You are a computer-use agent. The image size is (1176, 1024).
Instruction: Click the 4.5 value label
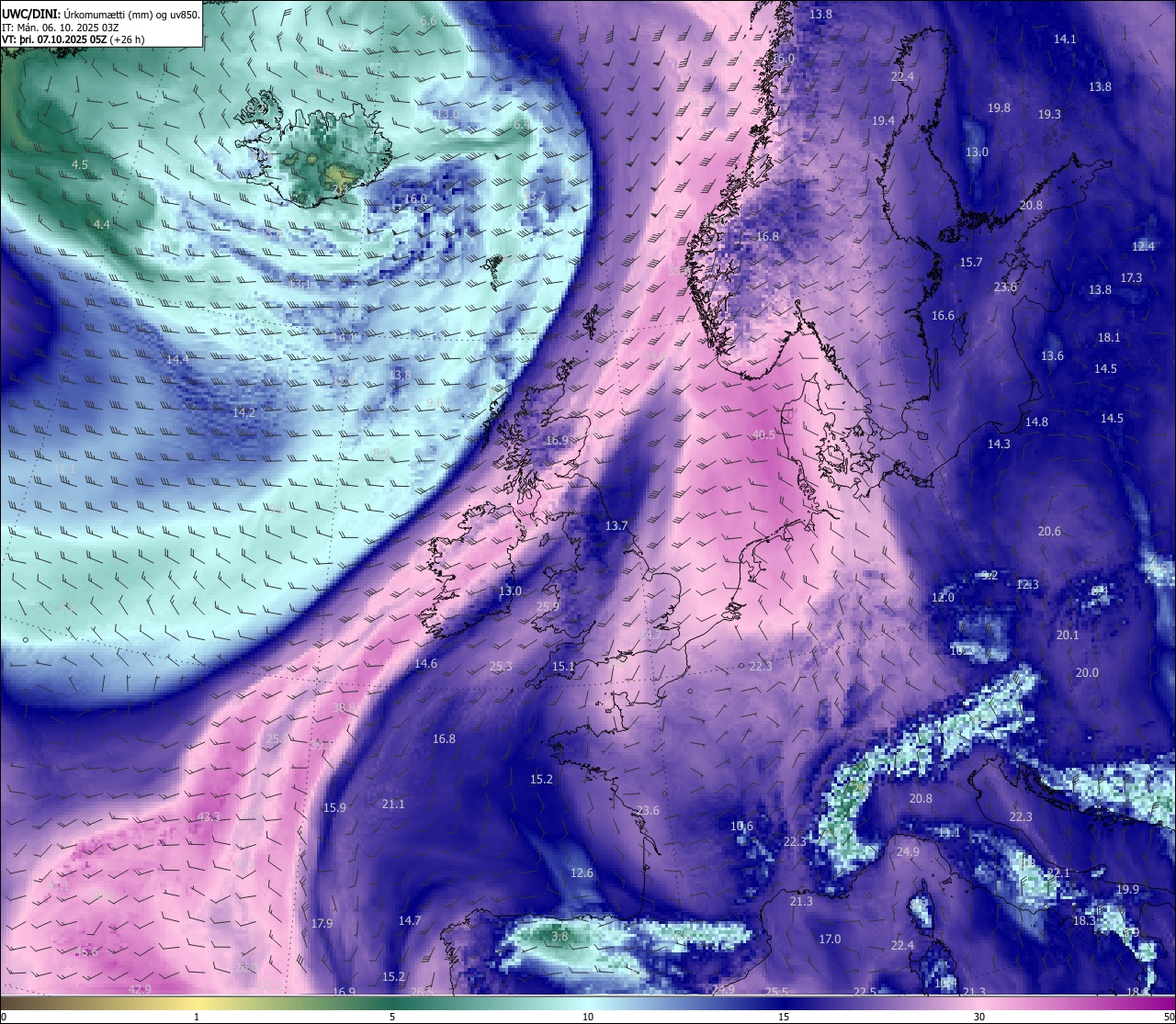point(79,164)
